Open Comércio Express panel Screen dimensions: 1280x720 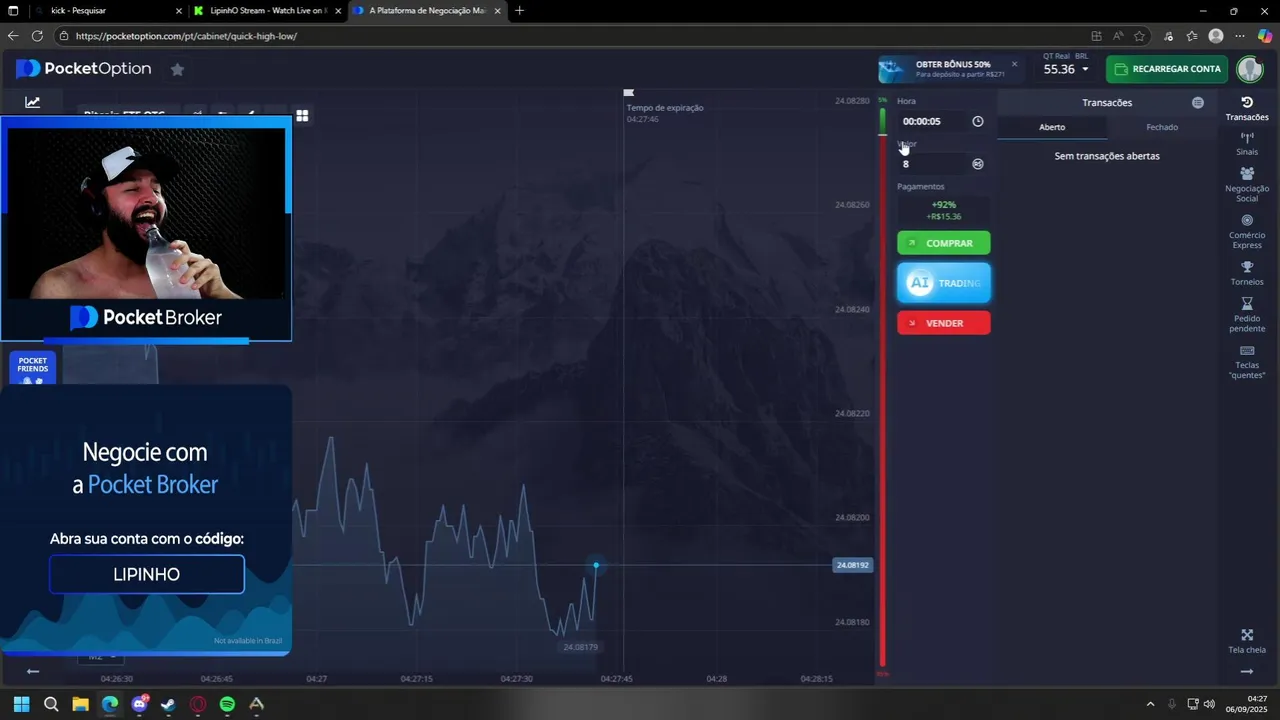point(1247,232)
